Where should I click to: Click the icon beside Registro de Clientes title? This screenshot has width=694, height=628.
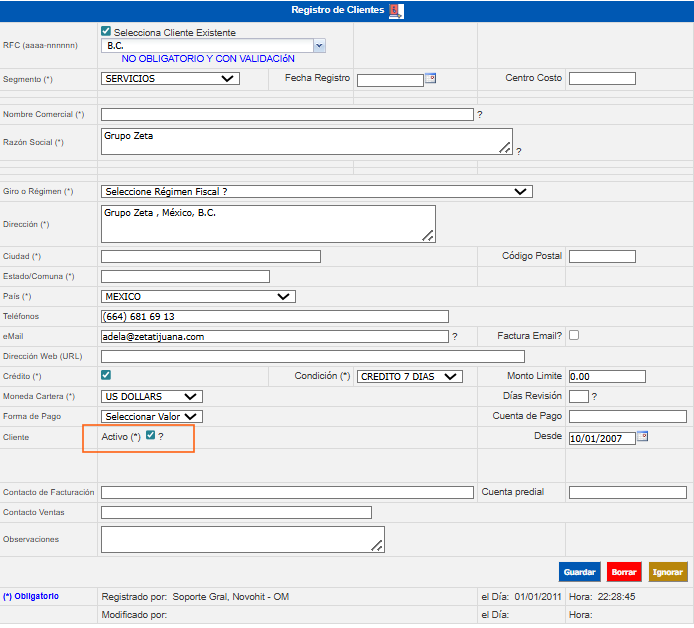click(397, 11)
